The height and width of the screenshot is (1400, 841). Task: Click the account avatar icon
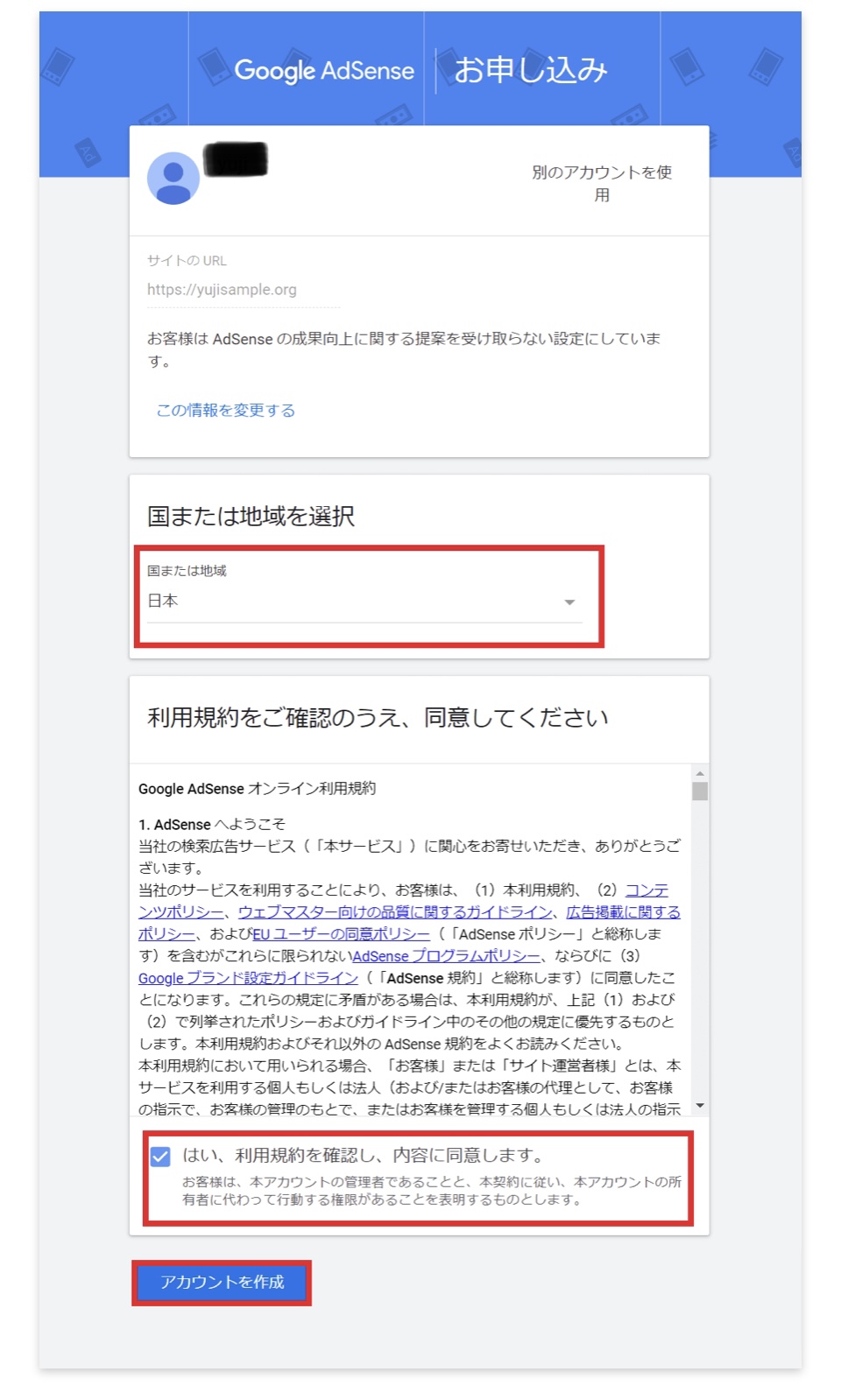173,179
